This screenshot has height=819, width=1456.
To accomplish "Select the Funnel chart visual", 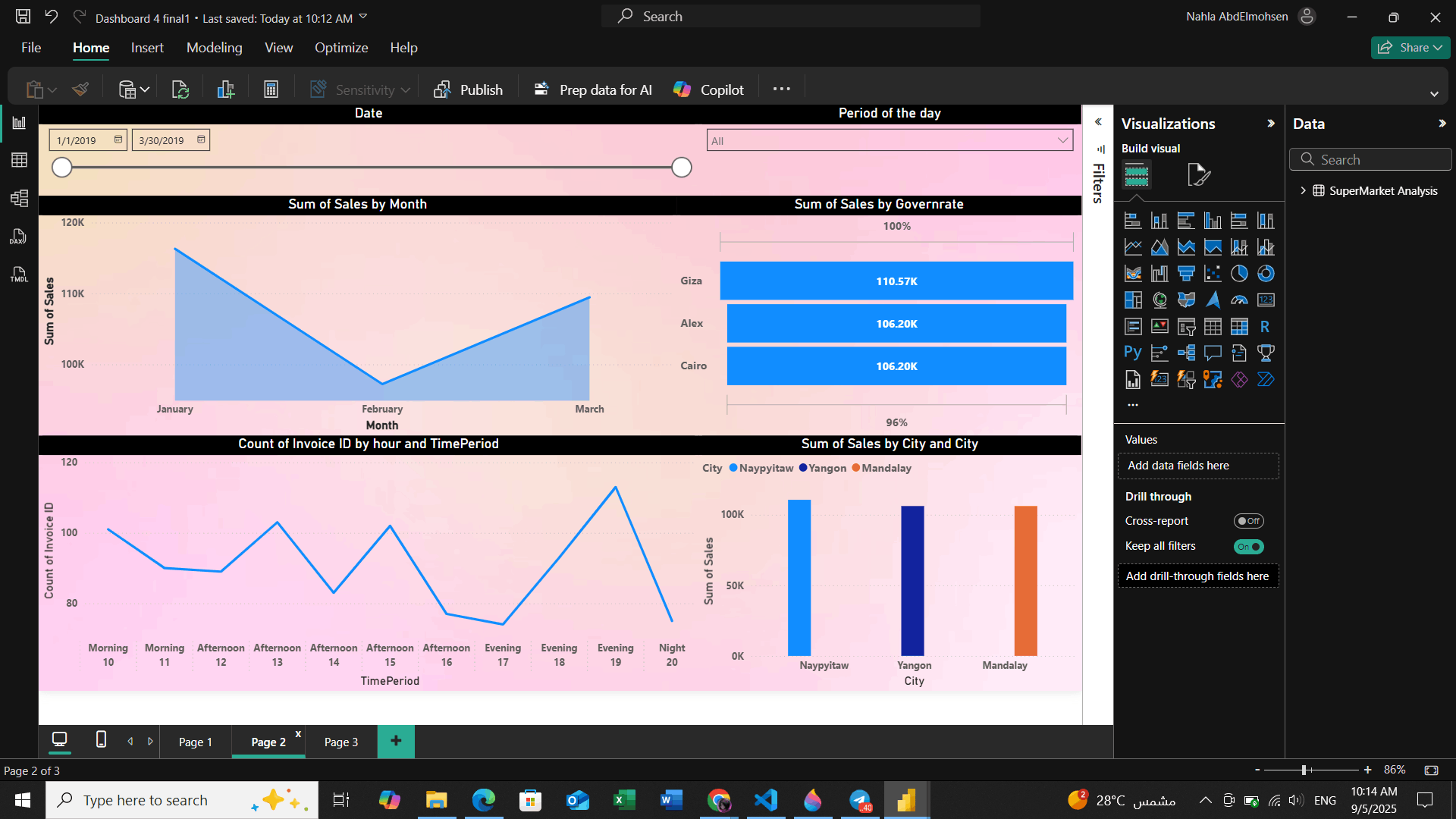I will tap(1186, 273).
